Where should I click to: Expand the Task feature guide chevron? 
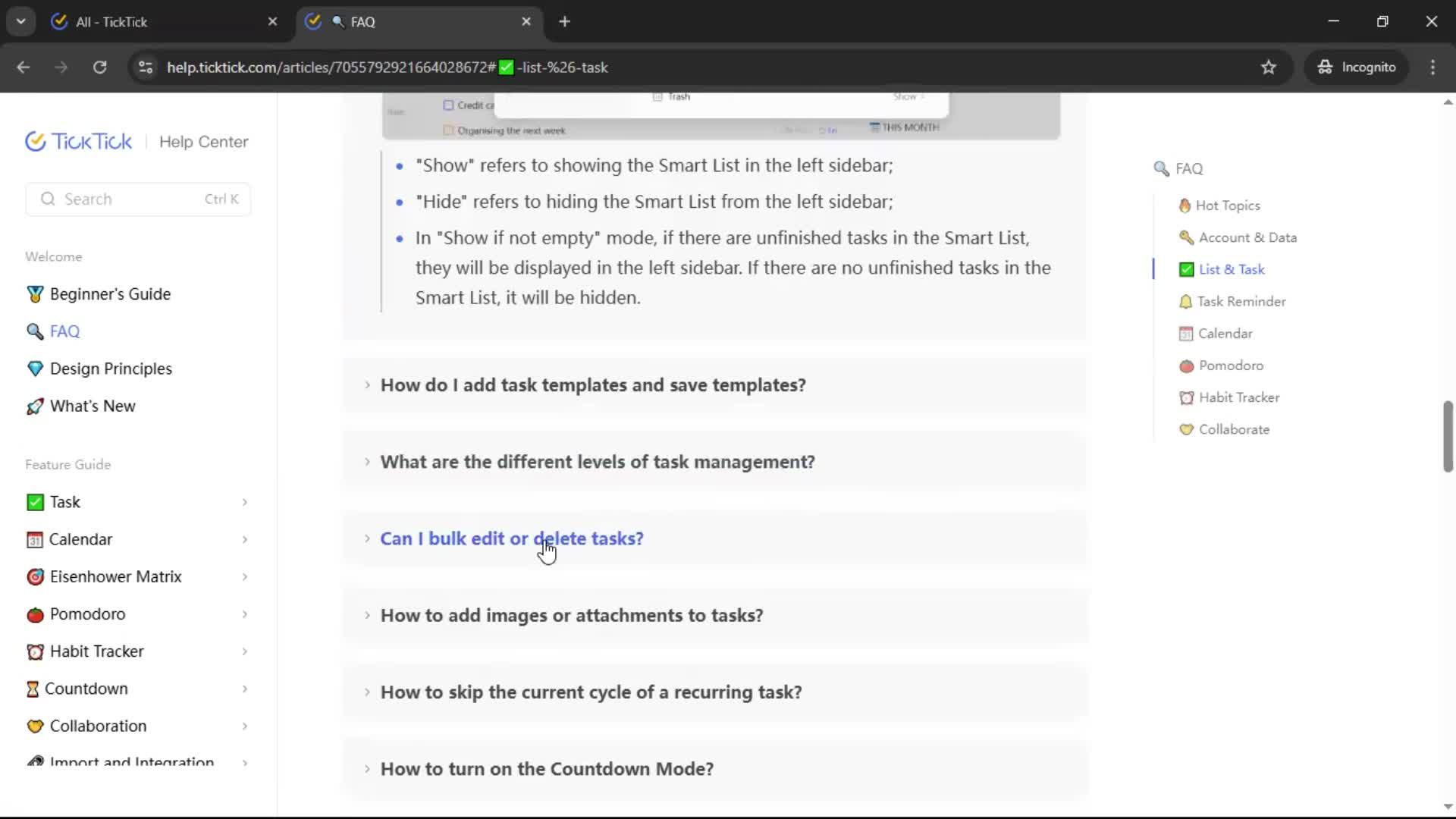tap(244, 502)
